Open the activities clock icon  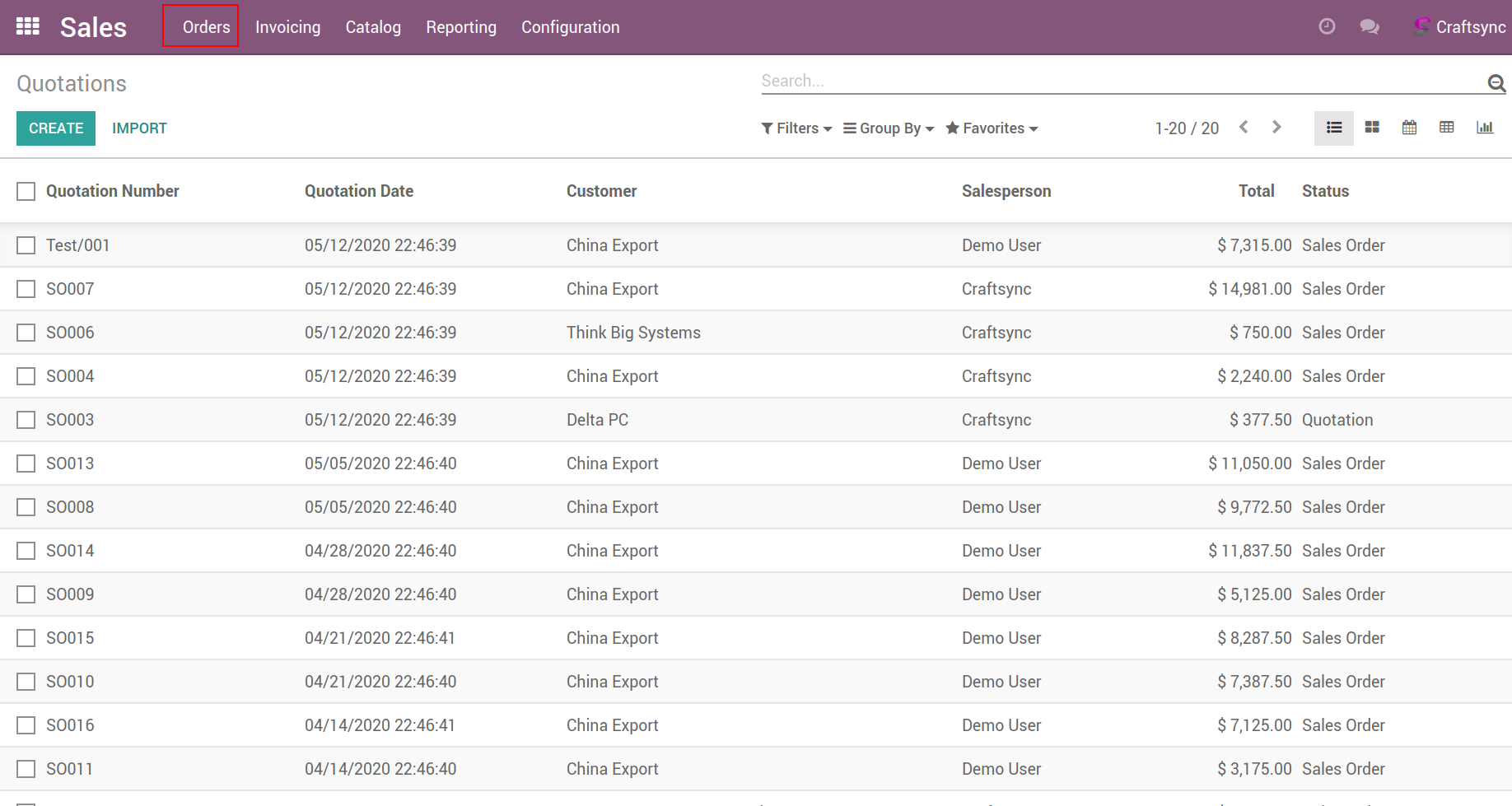click(x=1326, y=26)
